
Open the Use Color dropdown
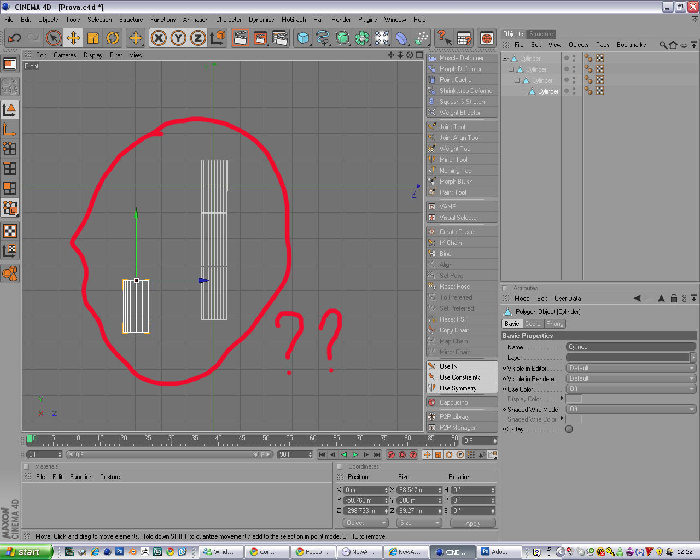(x=631, y=389)
